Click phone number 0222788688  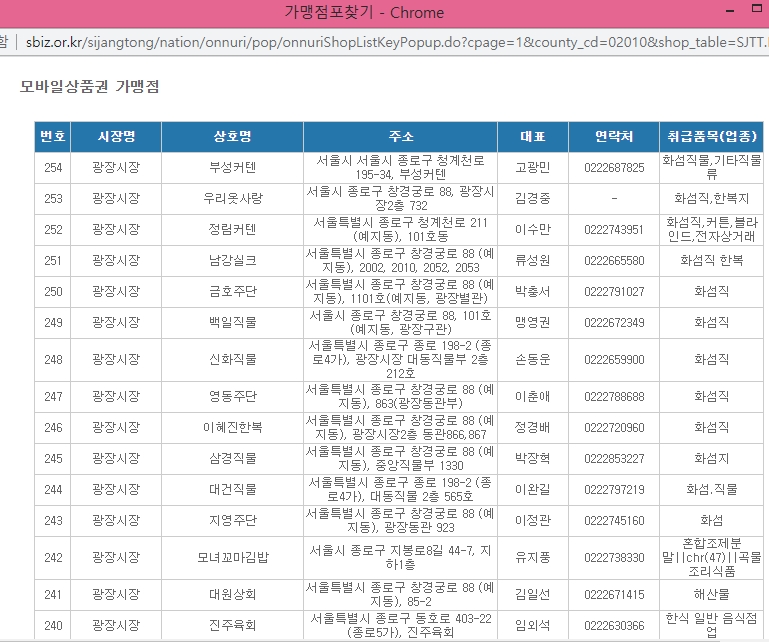coord(614,396)
